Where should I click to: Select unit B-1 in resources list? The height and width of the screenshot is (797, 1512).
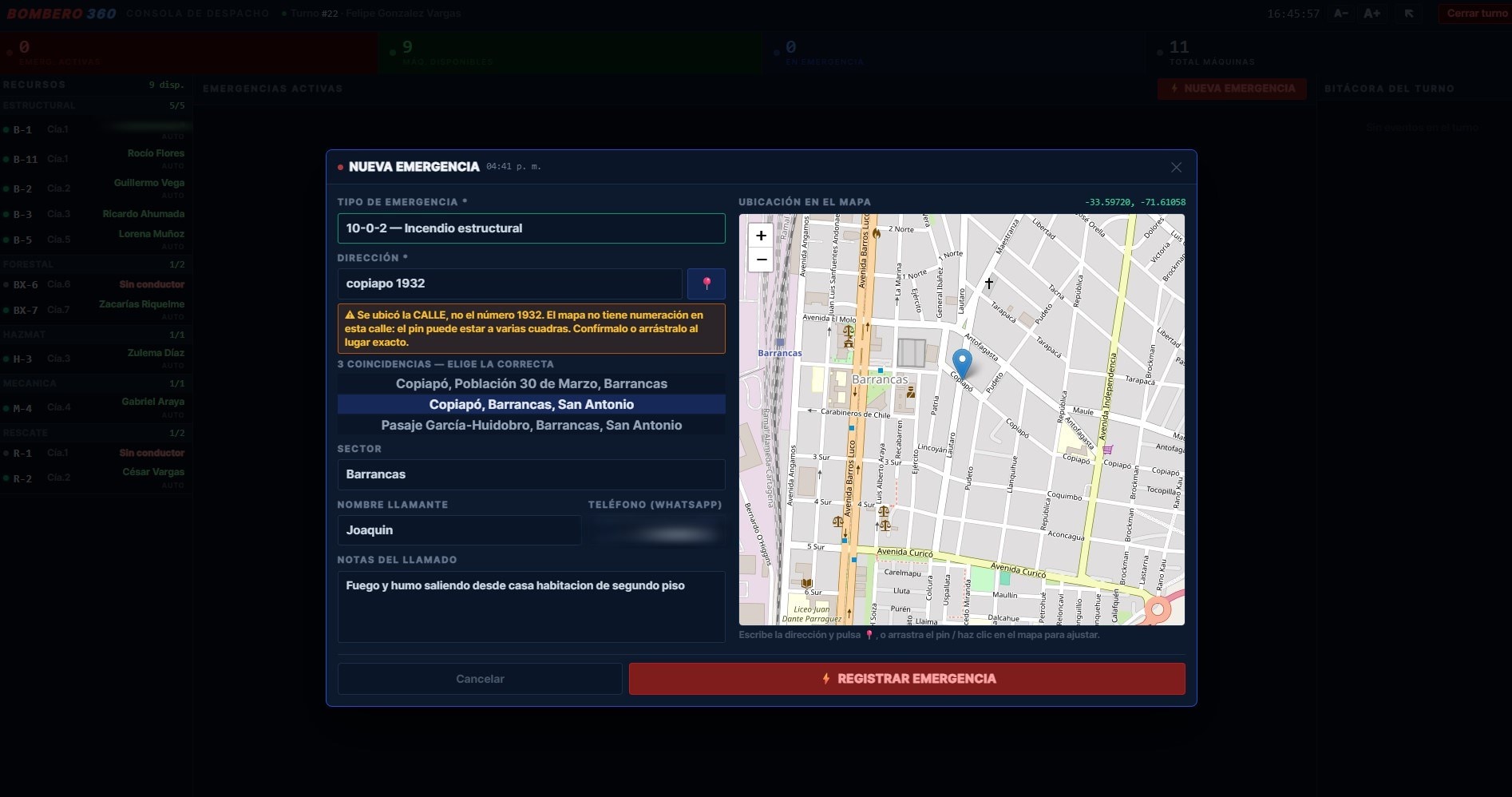coord(96,129)
